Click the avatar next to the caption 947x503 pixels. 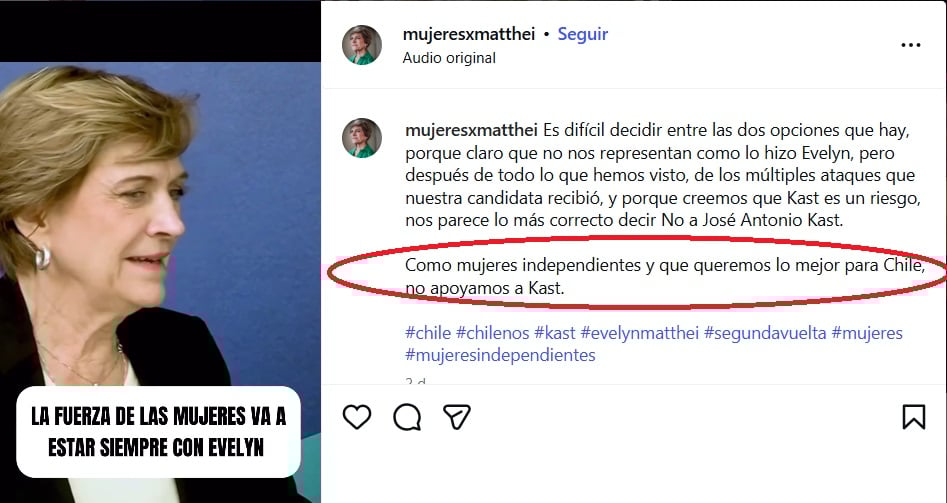coord(362,138)
